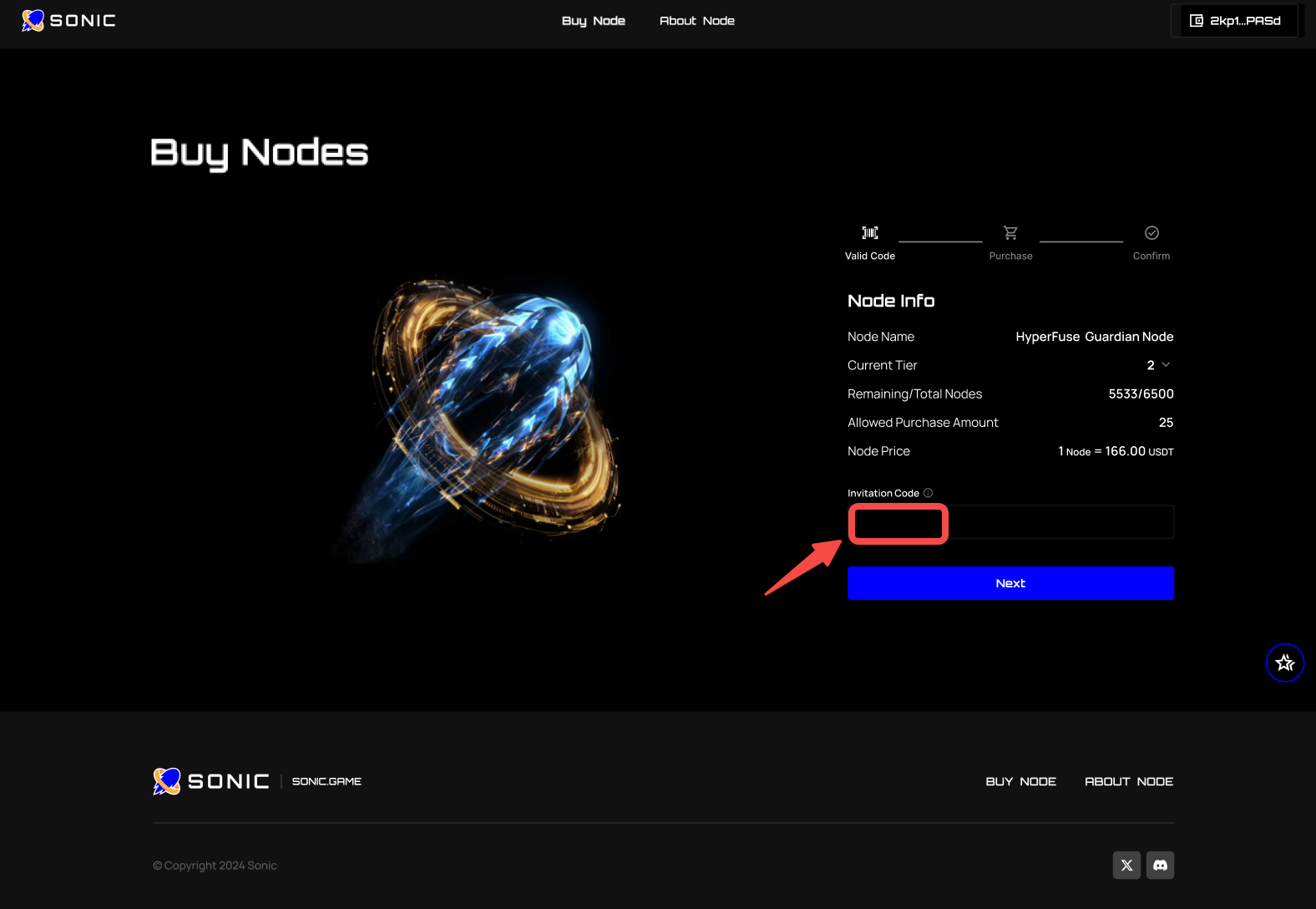Go to Buy Node in top navigation
The image size is (1316, 909).
594,21
